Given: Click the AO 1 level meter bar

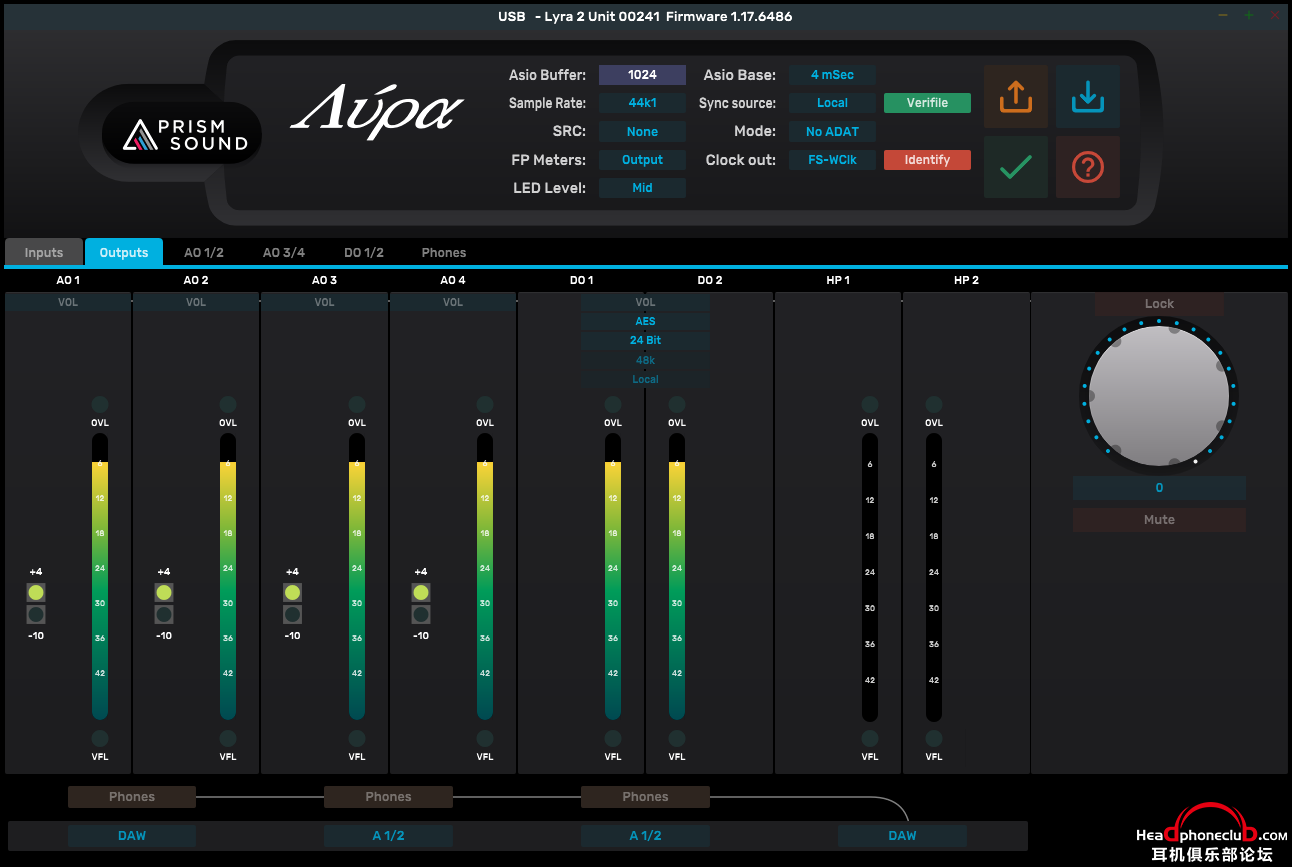Looking at the screenshot, I should click(x=100, y=577).
